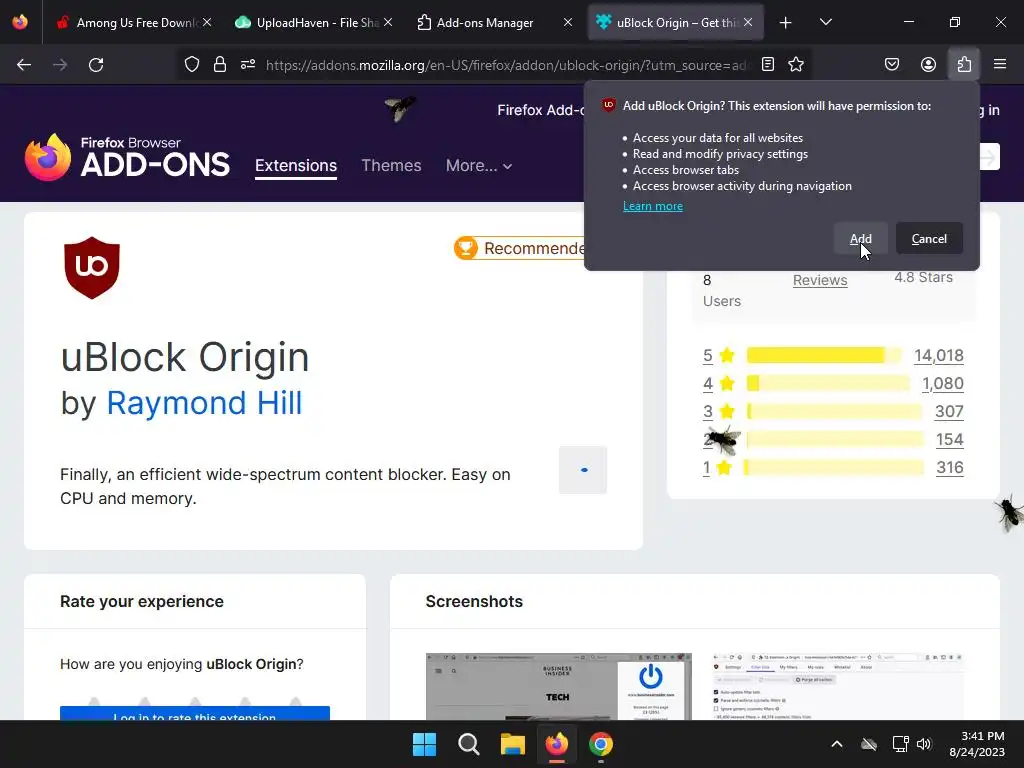Viewport: 1024px width, 768px height.
Task: Open the tracking protection shield icon
Action: coord(191,64)
